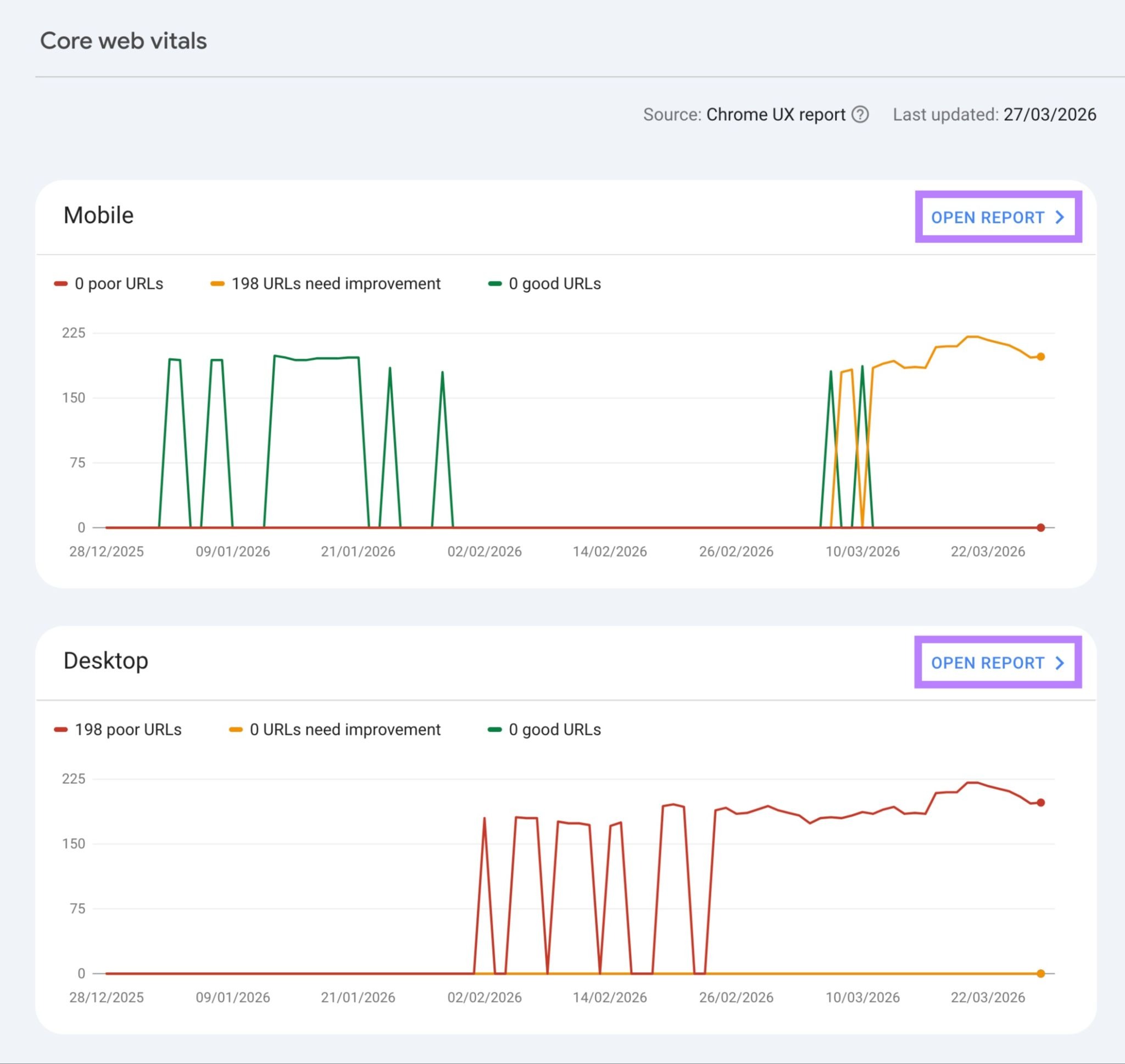
Task: Select the Desktop section header
Action: click(x=105, y=660)
